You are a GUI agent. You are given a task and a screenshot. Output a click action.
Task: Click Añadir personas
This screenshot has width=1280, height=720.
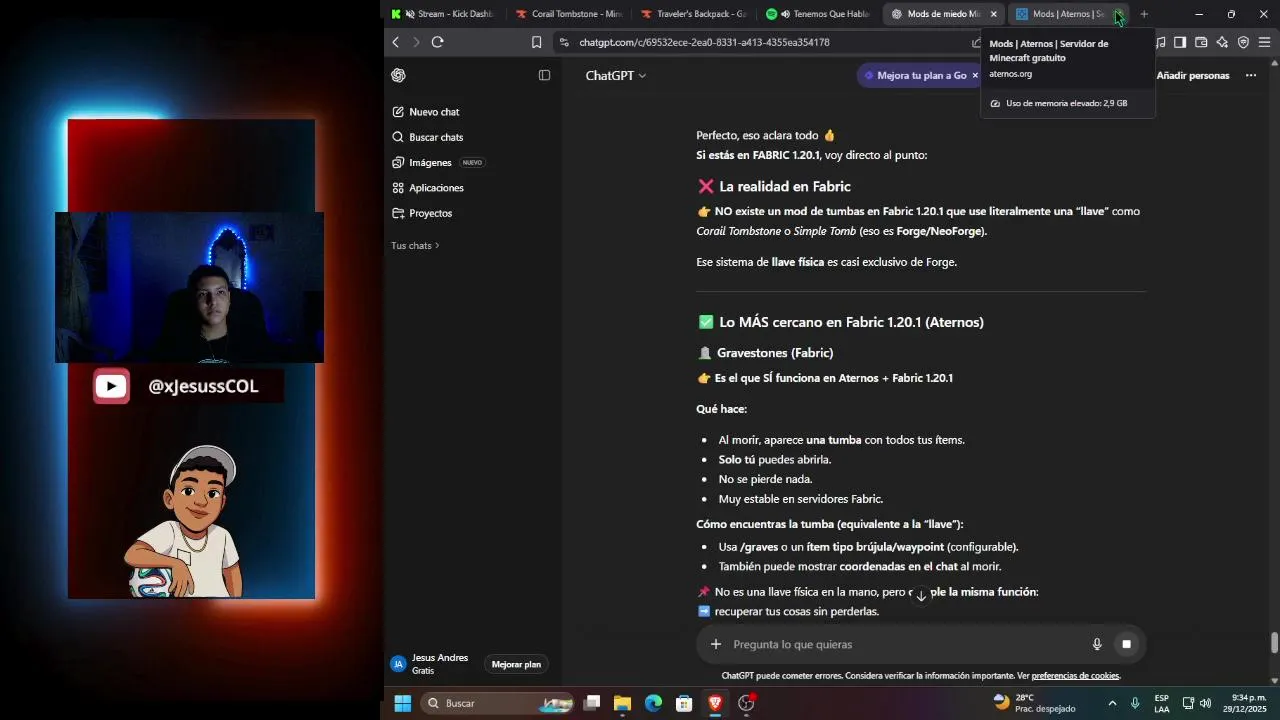coord(1192,75)
